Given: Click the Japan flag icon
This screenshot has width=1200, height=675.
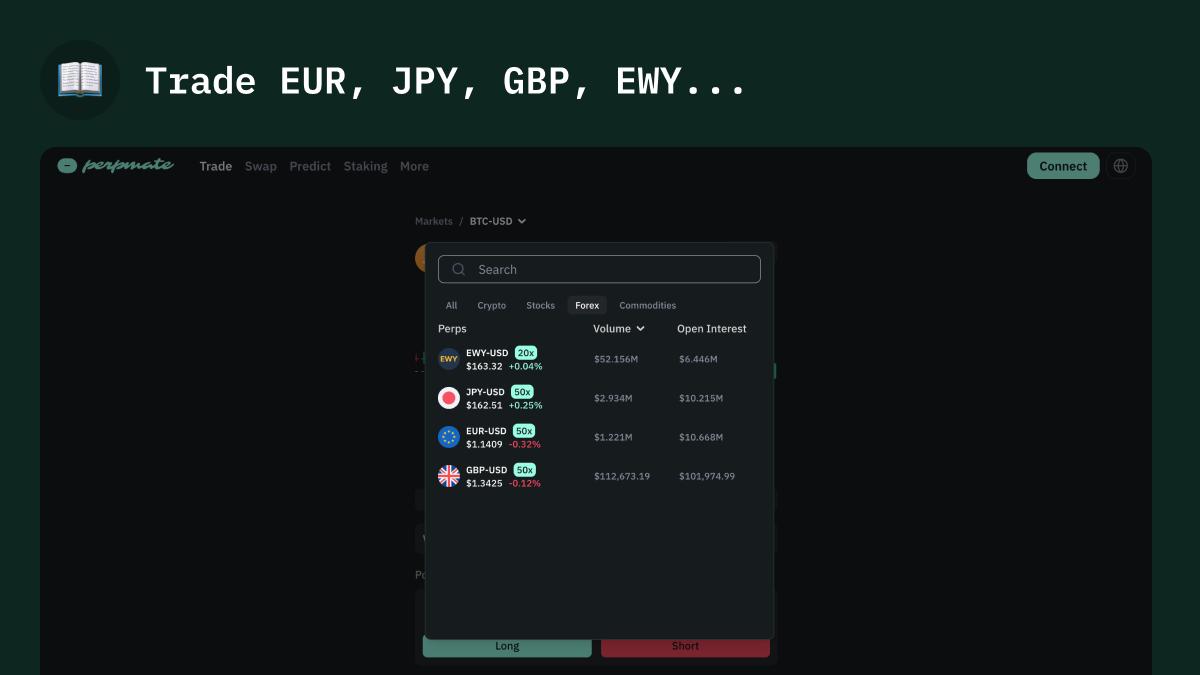Looking at the screenshot, I should pos(449,398).
